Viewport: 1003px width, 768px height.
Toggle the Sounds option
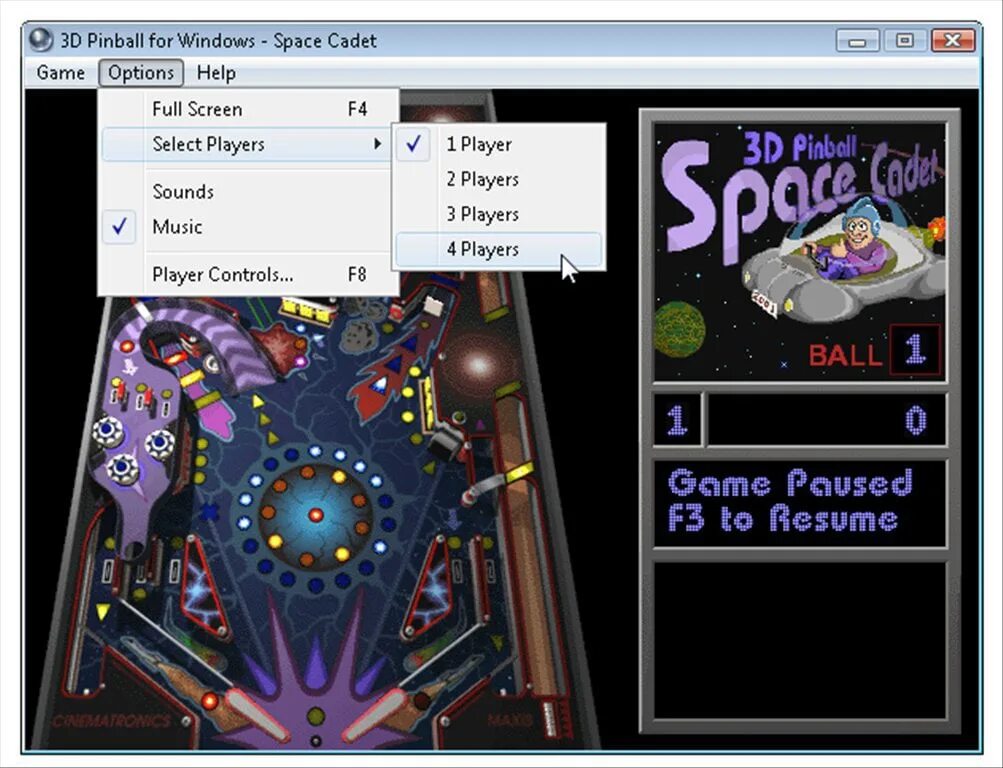pyautogui.click(x=248, y=192)
